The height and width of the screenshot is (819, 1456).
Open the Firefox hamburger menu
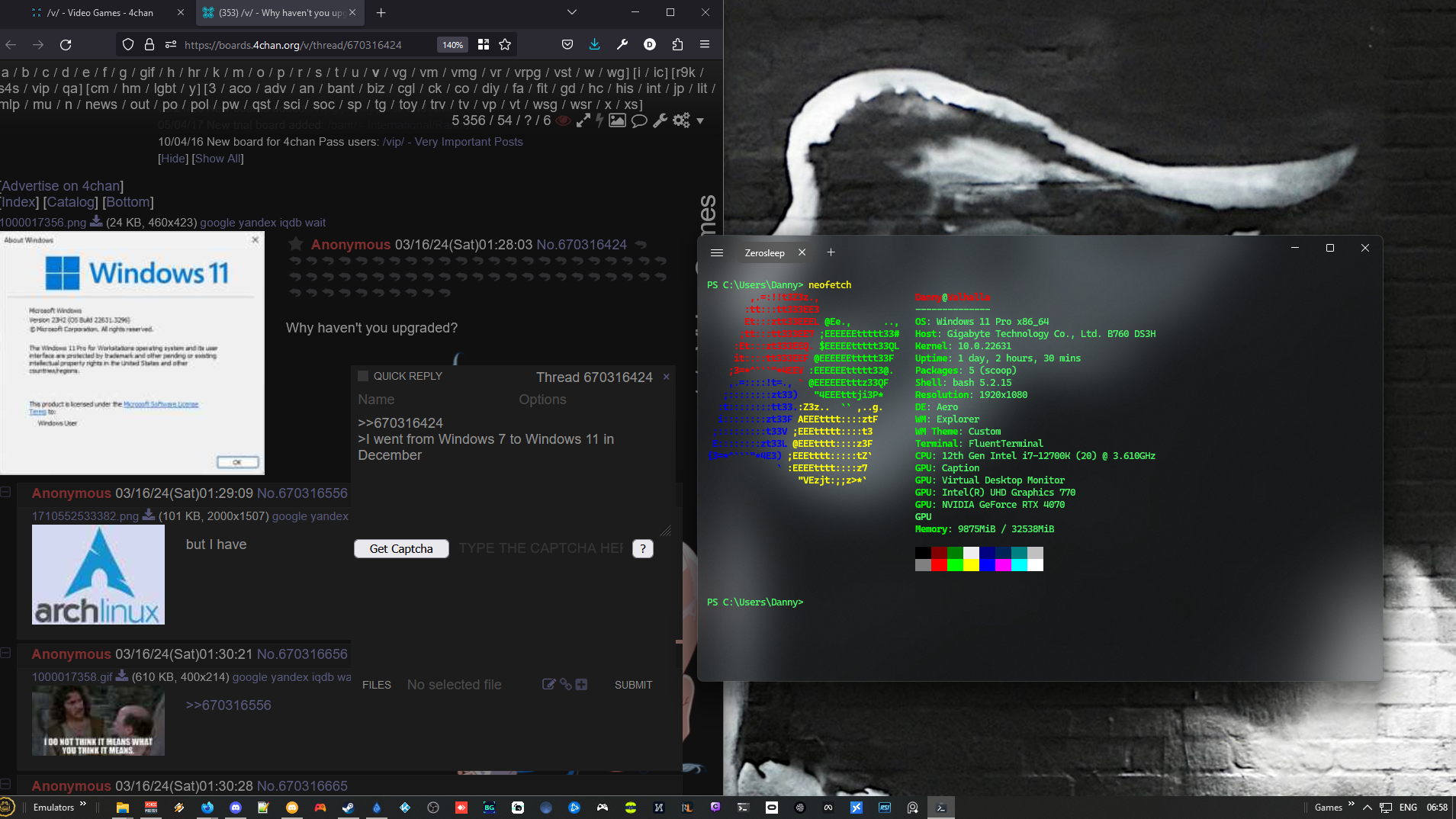click(705, 45)
